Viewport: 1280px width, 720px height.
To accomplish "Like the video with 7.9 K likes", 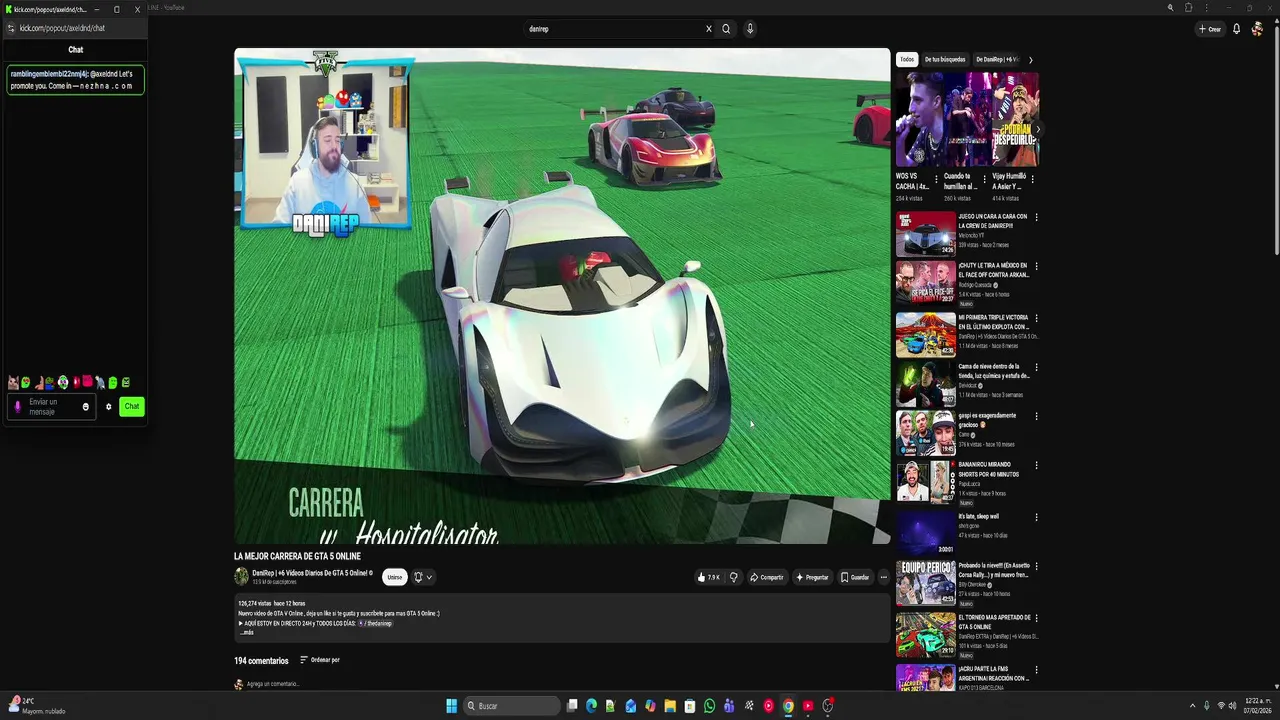I will tap(708, 577).
